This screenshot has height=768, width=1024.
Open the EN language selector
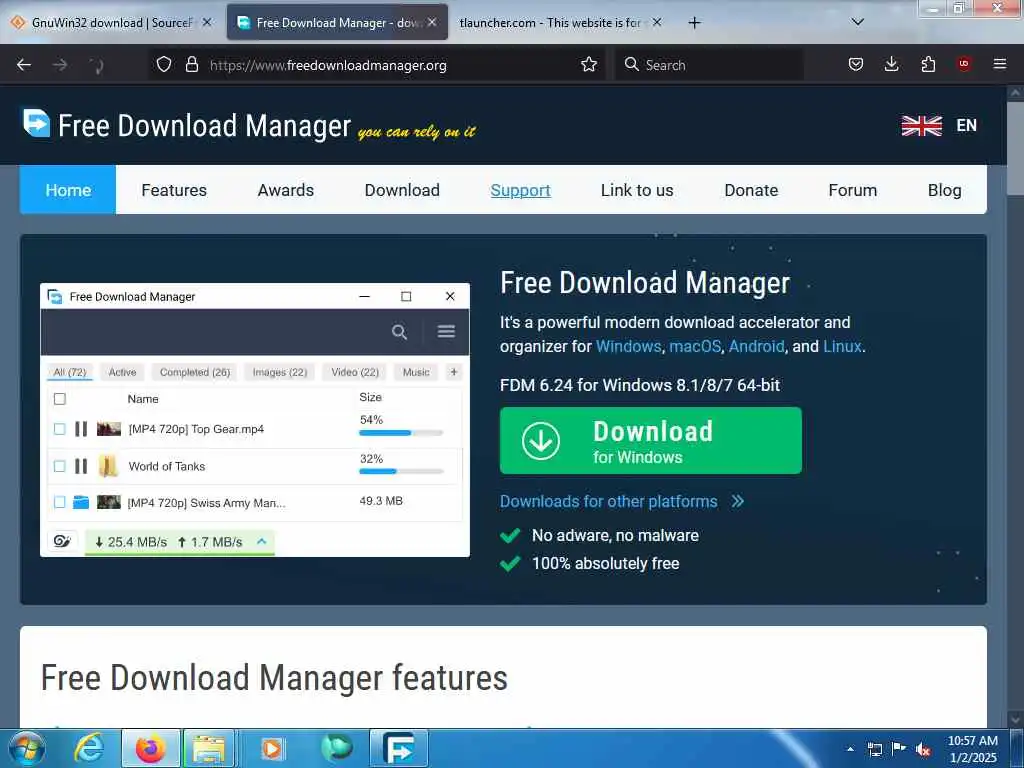click(967, 125)
